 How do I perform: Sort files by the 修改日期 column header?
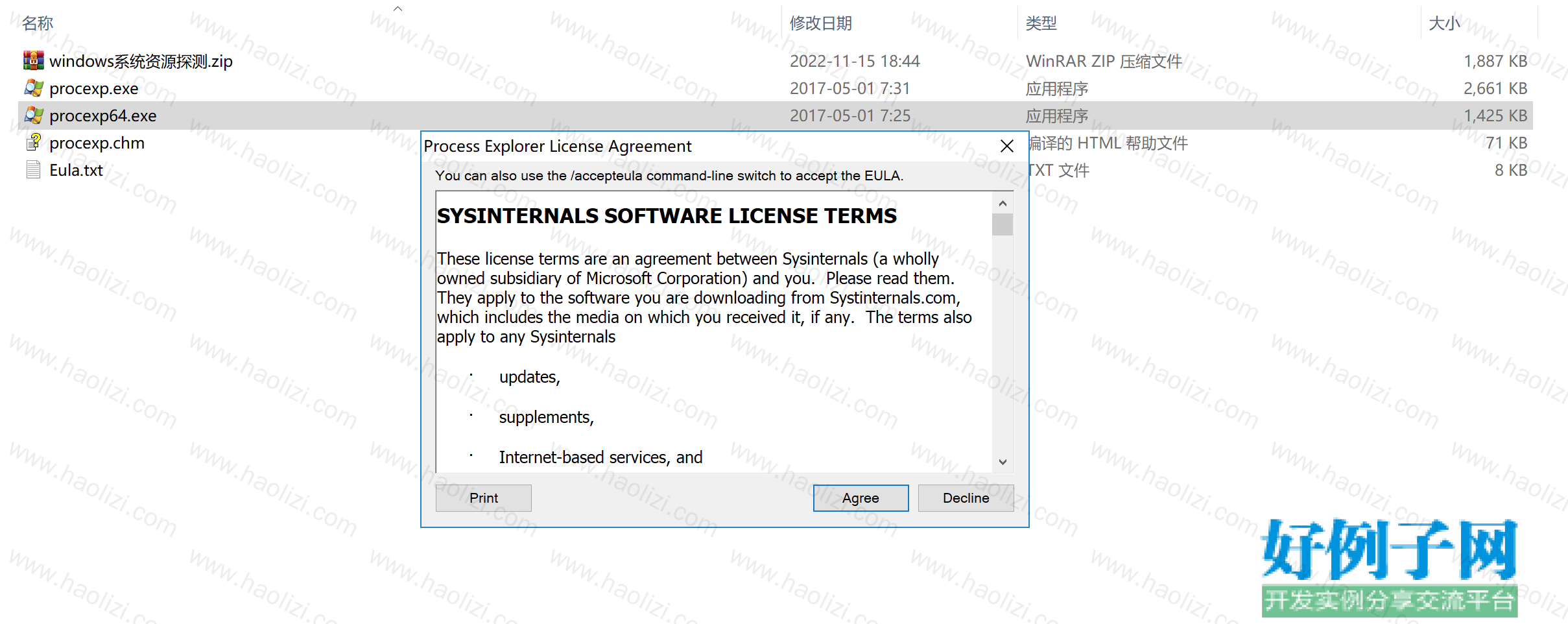821,23
